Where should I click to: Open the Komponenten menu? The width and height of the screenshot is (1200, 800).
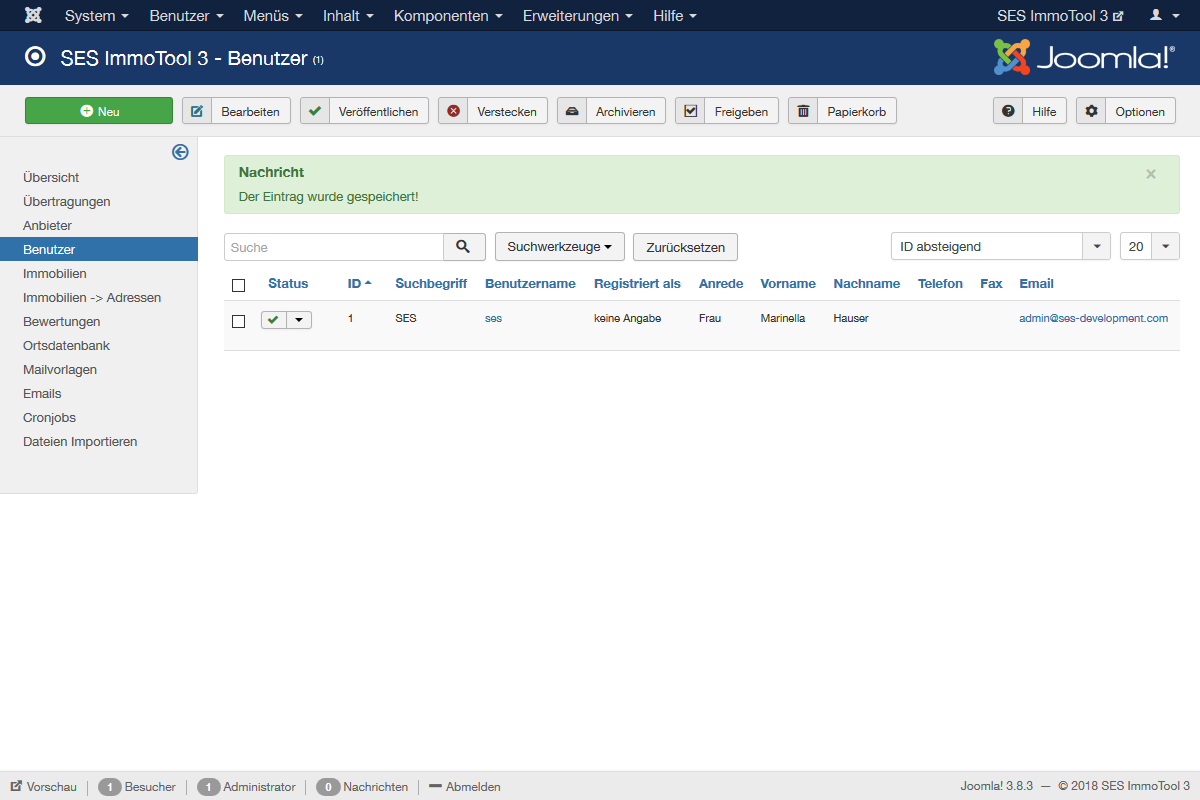[448, 16]
